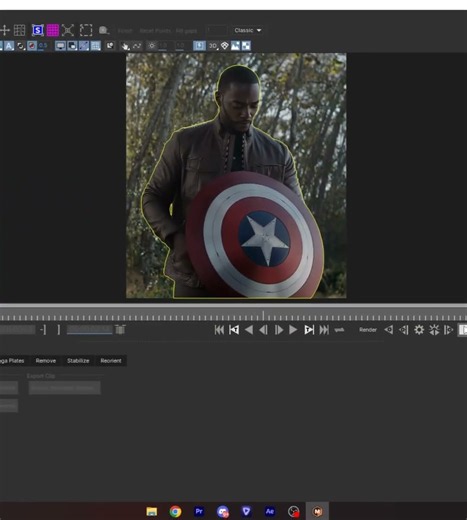Toggle the show planar grid button
Screen dimensions: 467x520
point(95,46)
